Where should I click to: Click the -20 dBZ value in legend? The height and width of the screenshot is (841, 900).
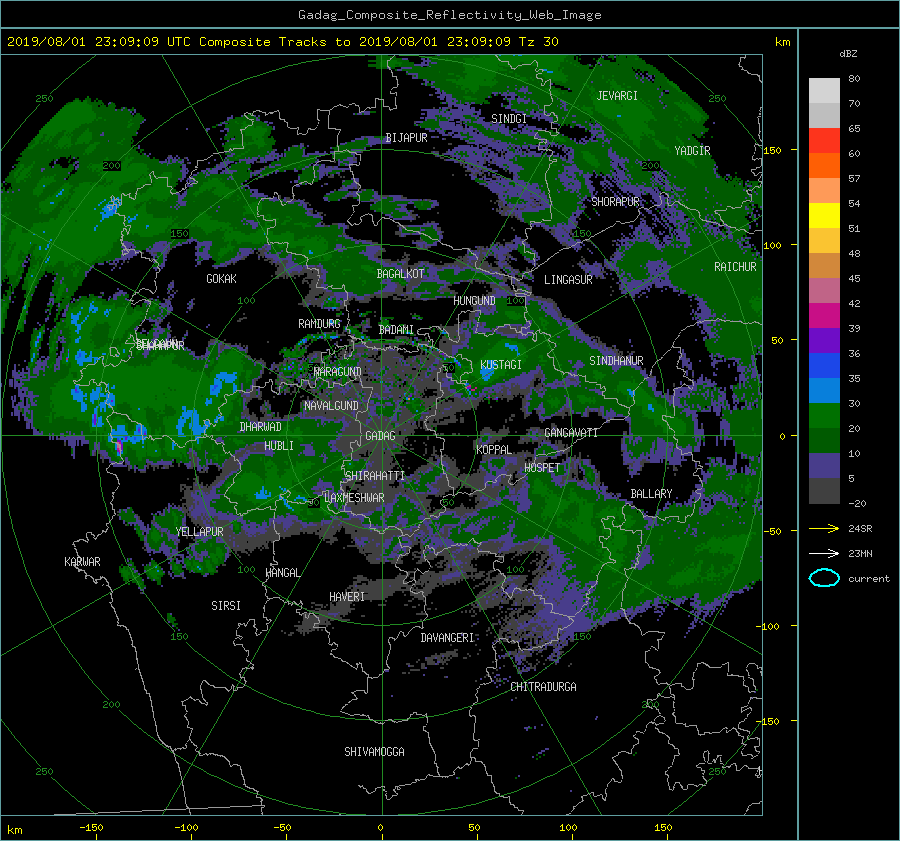856,503
